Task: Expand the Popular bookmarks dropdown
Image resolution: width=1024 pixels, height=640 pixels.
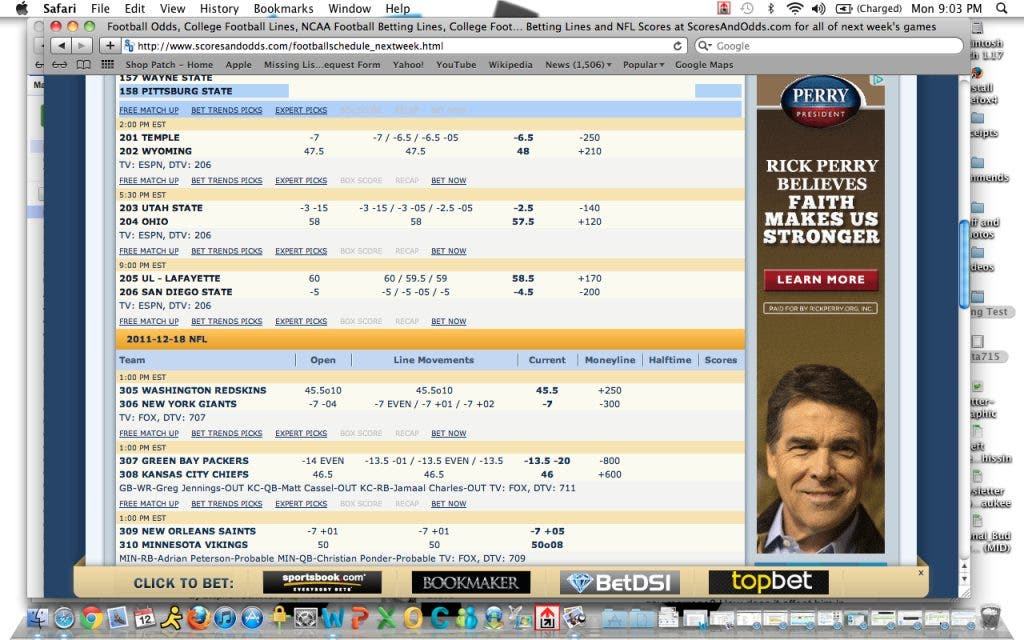Action: click(x=643, y=65)
